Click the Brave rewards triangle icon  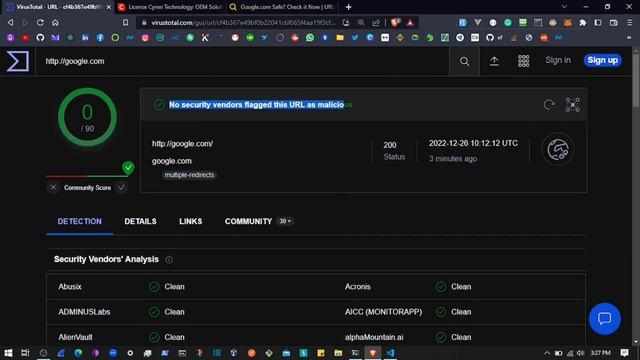[410, 22]
